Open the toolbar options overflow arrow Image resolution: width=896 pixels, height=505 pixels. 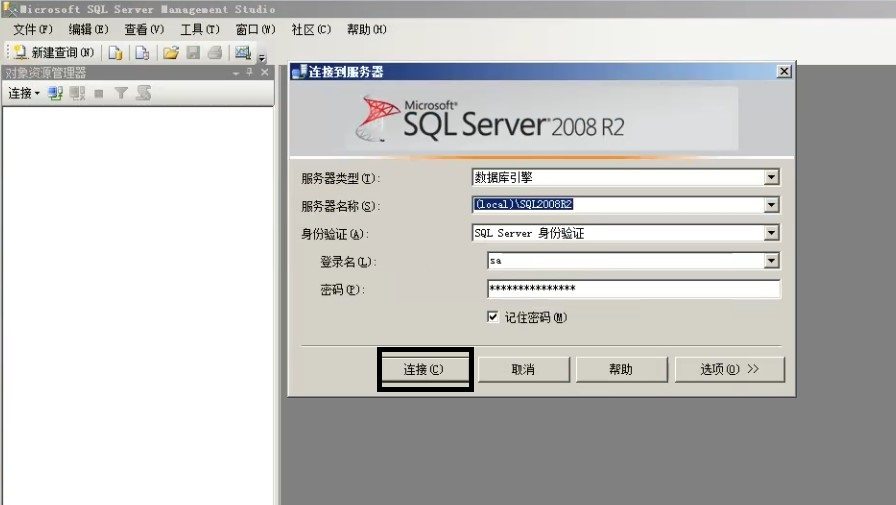(x=262, y=57)
